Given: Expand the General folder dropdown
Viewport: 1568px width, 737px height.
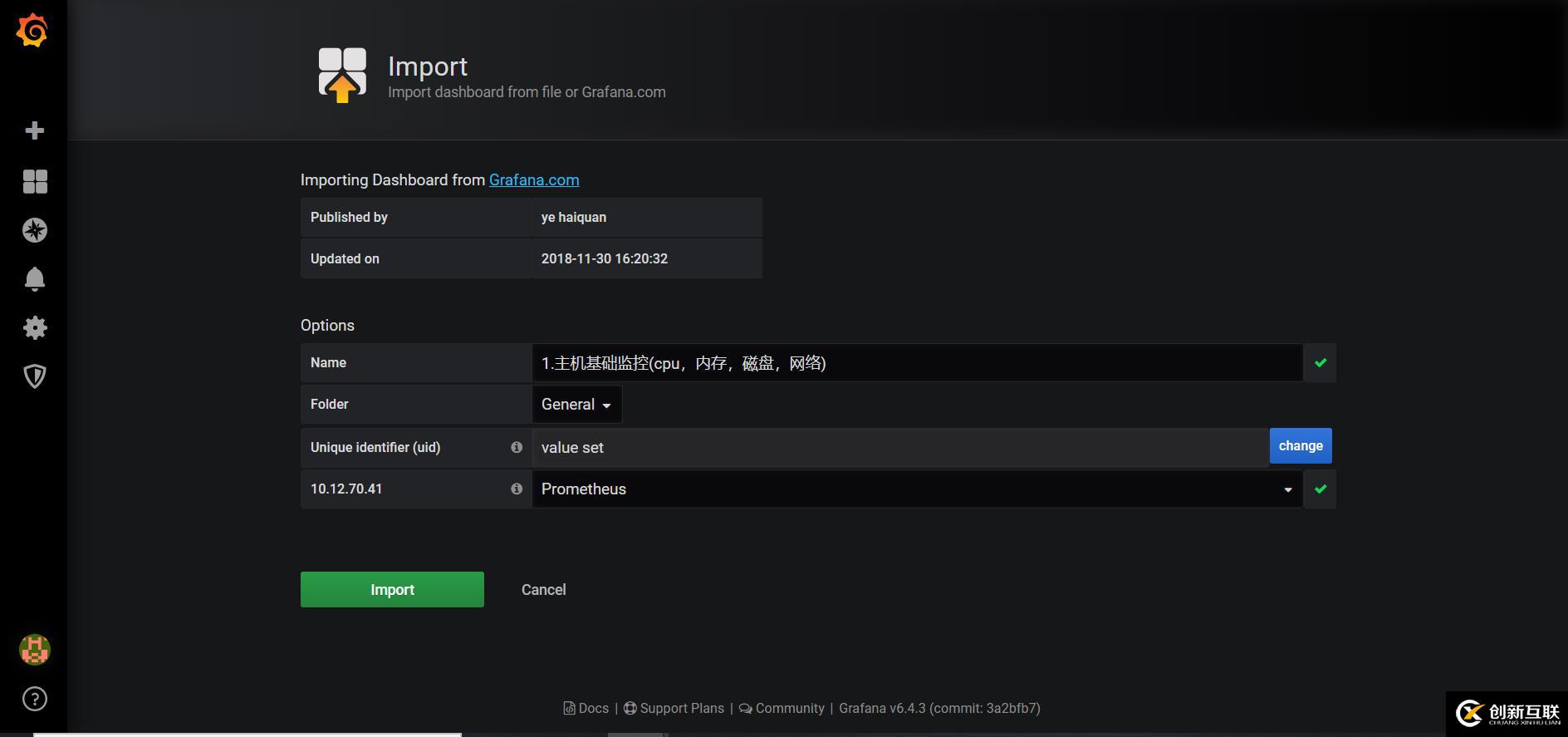Looking at the screenshot, I should (576, 405).
